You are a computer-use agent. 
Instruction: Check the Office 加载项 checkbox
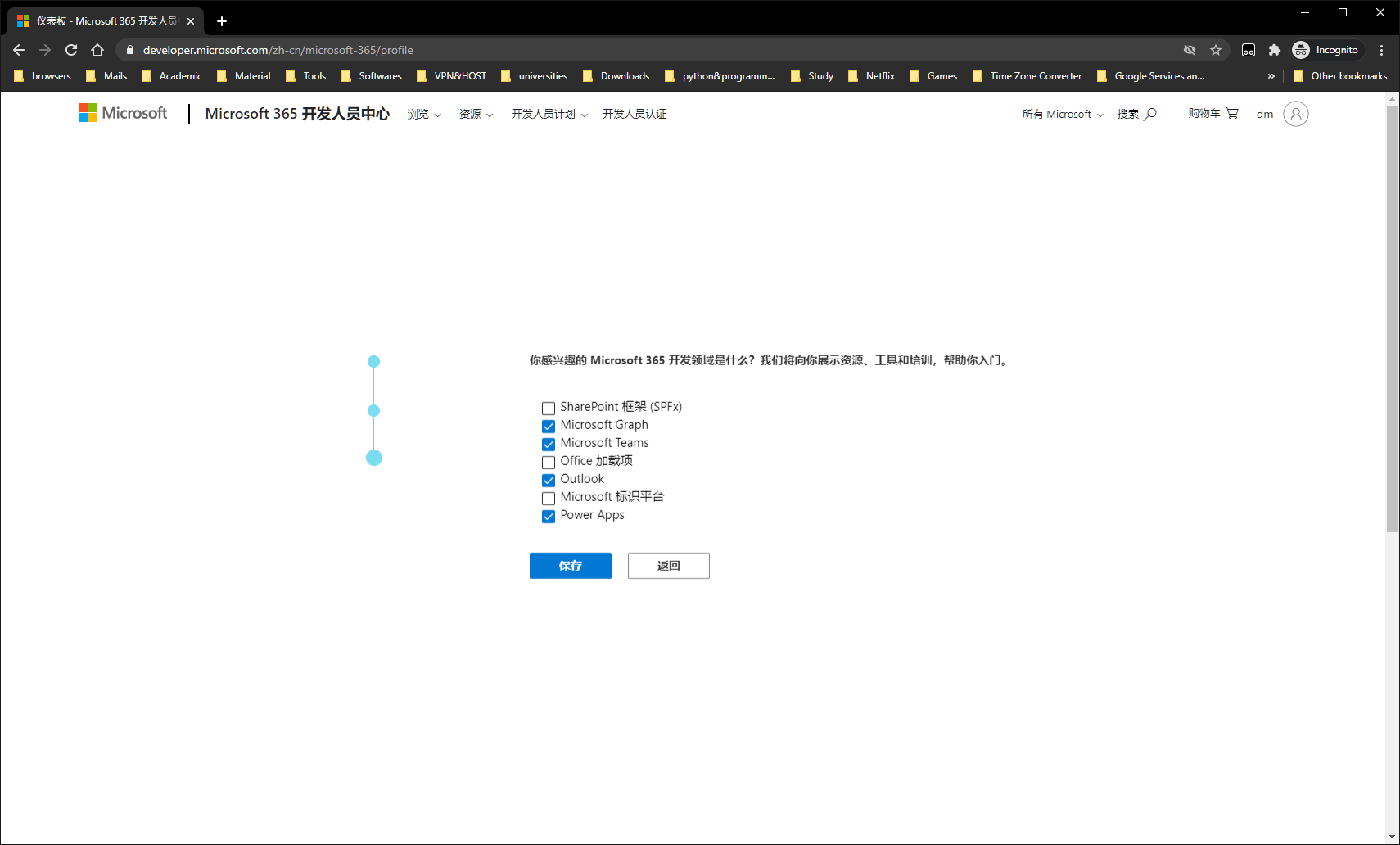pos(549,462)
